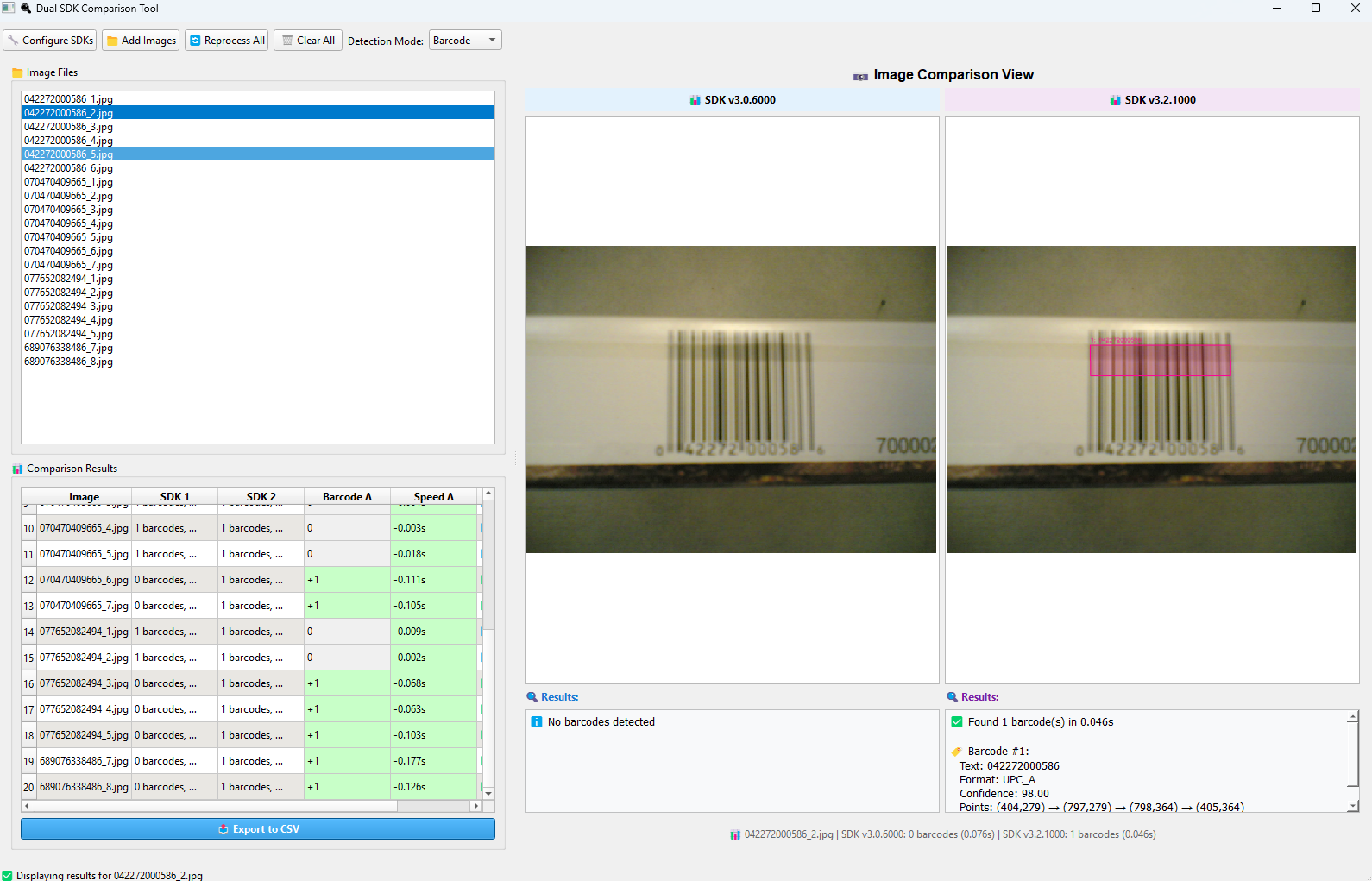Click the SDK v3.2.1000 header icon

1116,100
